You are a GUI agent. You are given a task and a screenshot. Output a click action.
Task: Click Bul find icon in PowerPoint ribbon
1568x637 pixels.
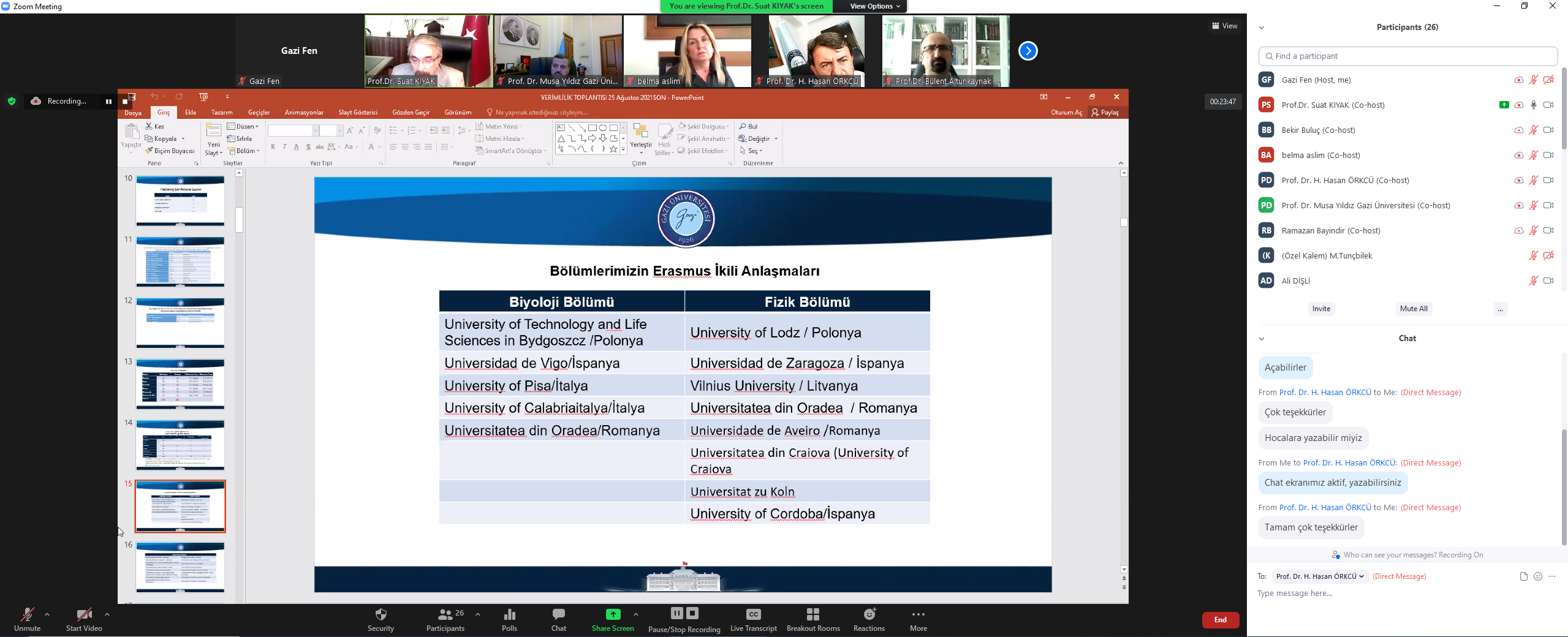748,127
